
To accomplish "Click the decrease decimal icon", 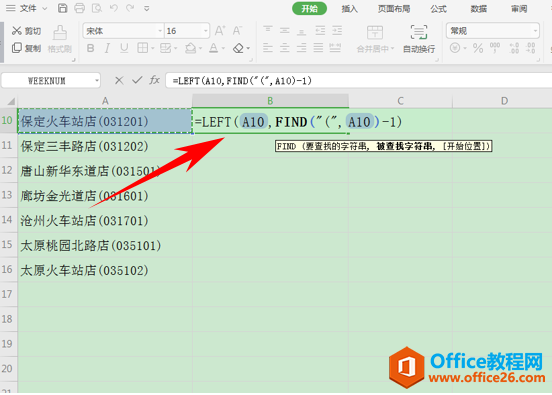I will [x=531, y=48].
